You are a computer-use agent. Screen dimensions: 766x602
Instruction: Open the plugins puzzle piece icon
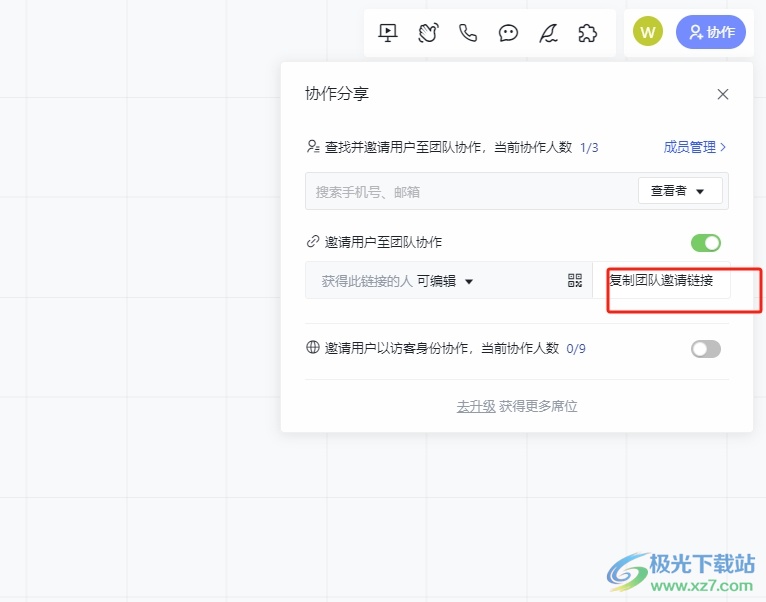coord(588,33)
